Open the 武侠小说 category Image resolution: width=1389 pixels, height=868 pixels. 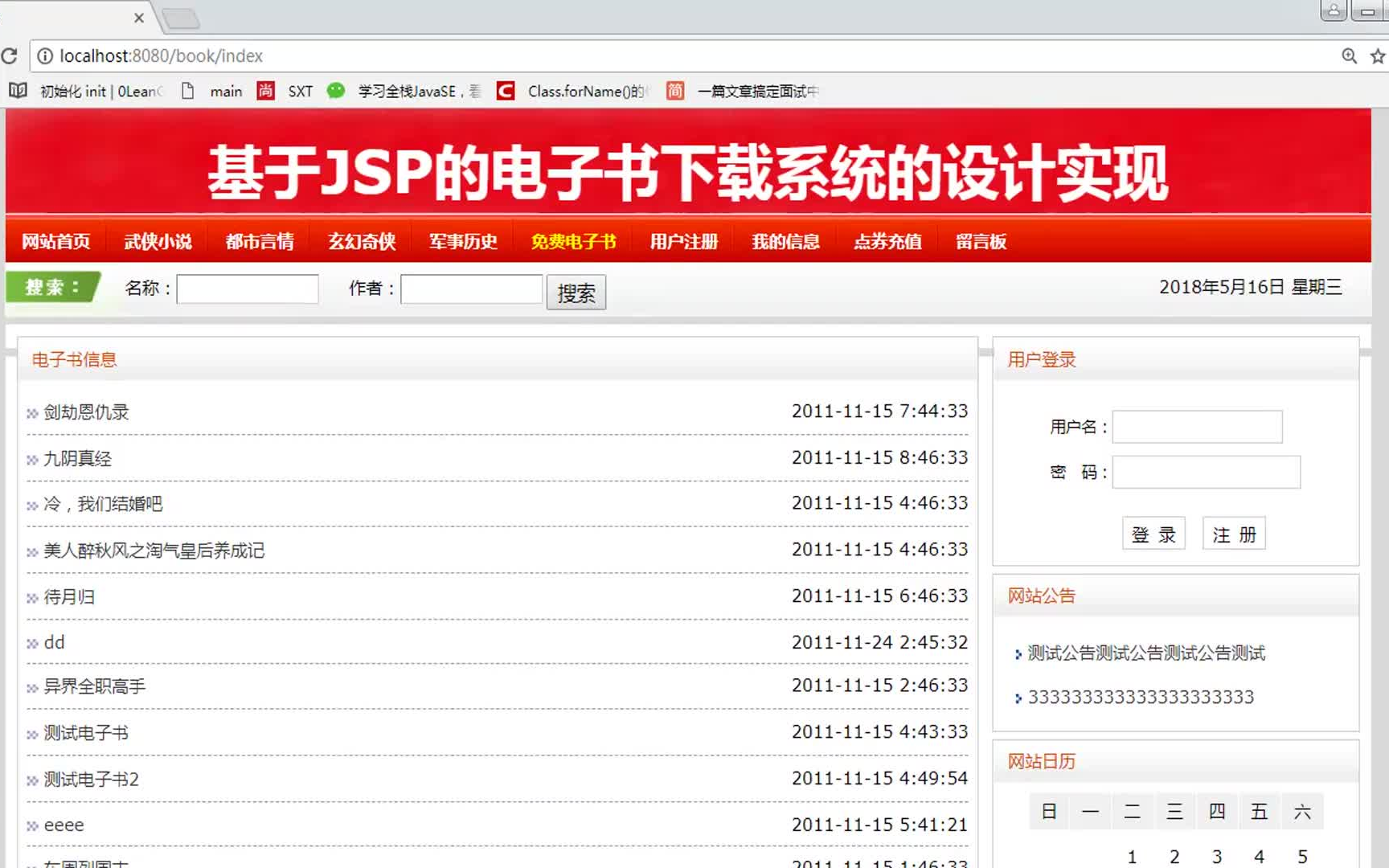(158, 242)
